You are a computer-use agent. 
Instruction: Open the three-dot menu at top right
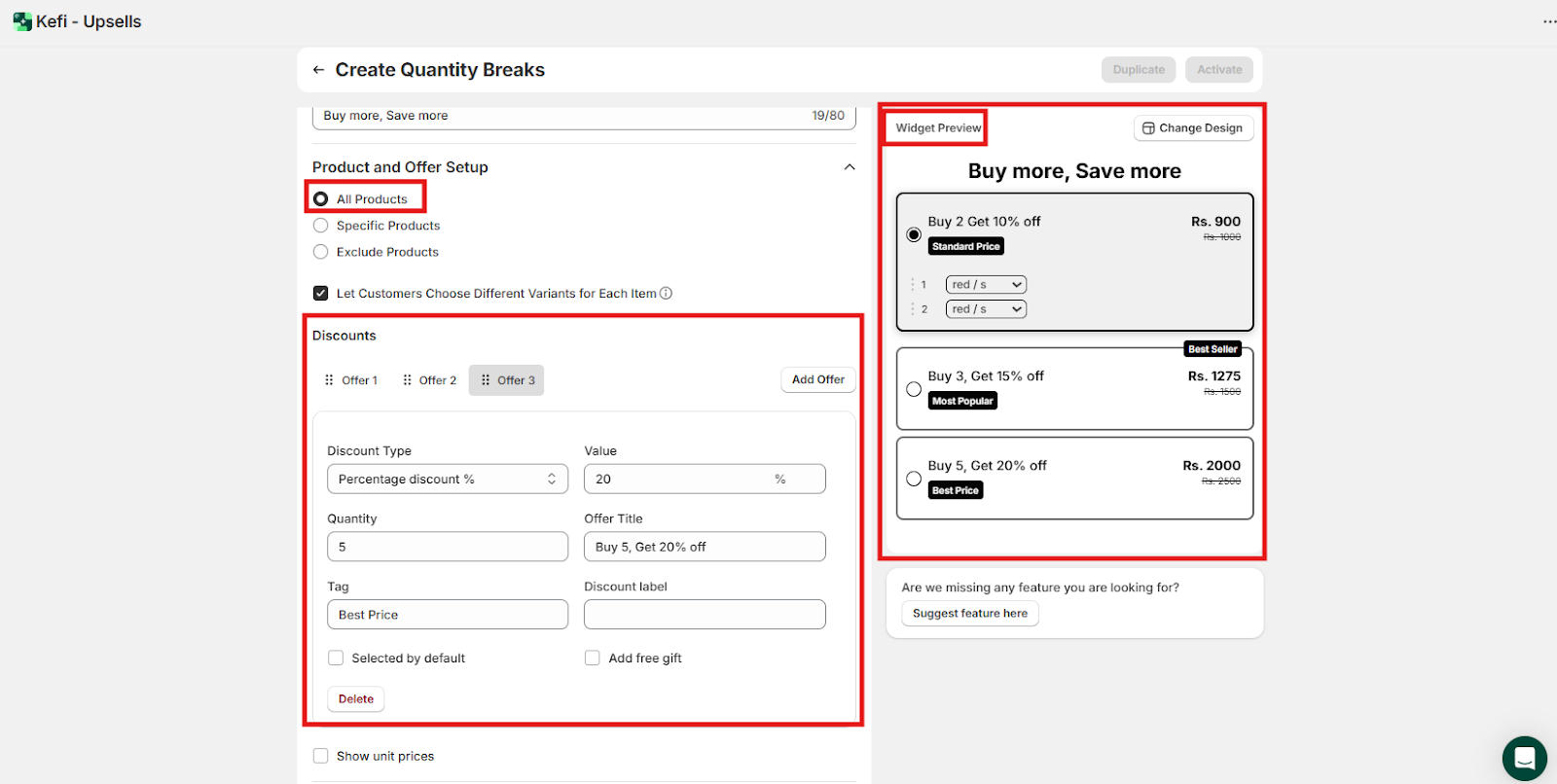[x=1548, y=21]
